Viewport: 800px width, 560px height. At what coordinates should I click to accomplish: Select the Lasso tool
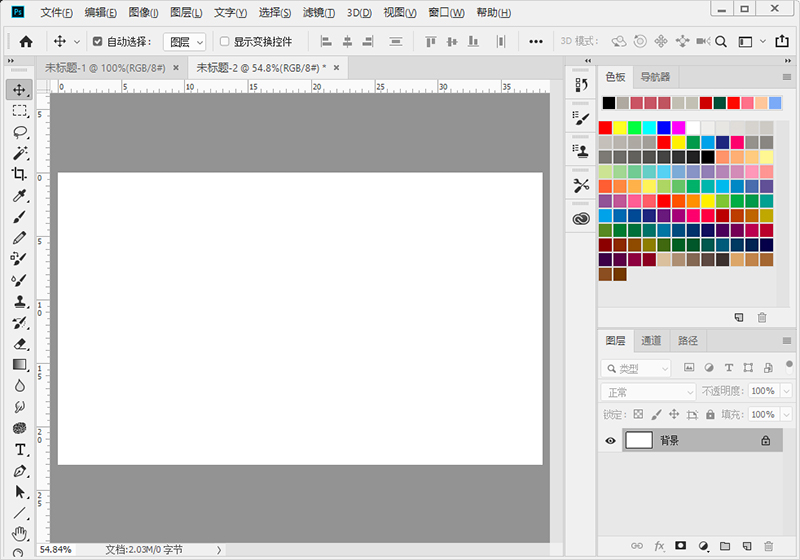point(20,132)
